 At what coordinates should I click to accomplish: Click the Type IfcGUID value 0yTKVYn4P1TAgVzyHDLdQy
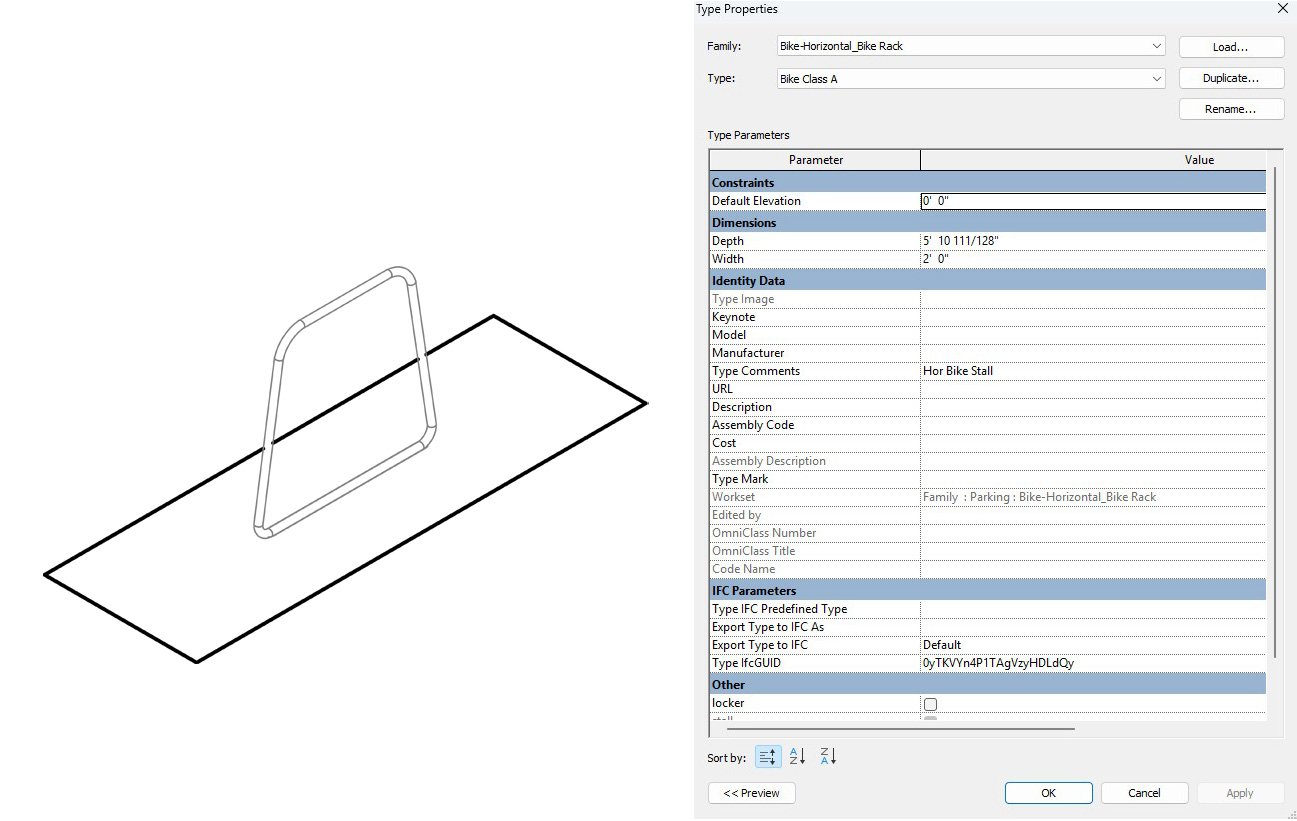[1093, 663]
